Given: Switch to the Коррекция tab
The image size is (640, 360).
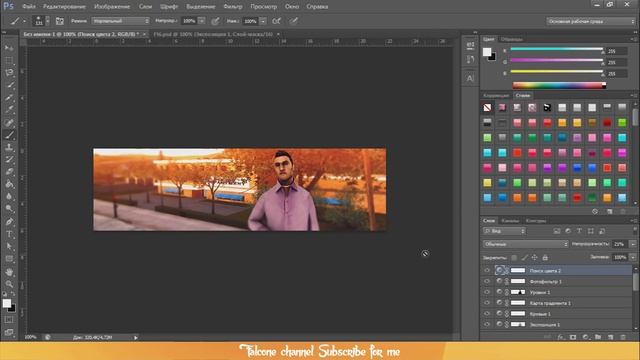Looking at the screenshot, I should click(x=496, y=96).
